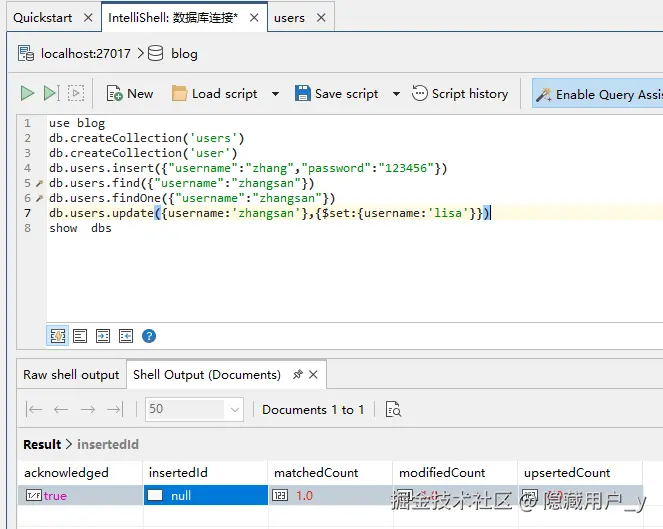Click the server connection icon

(26, 53)
